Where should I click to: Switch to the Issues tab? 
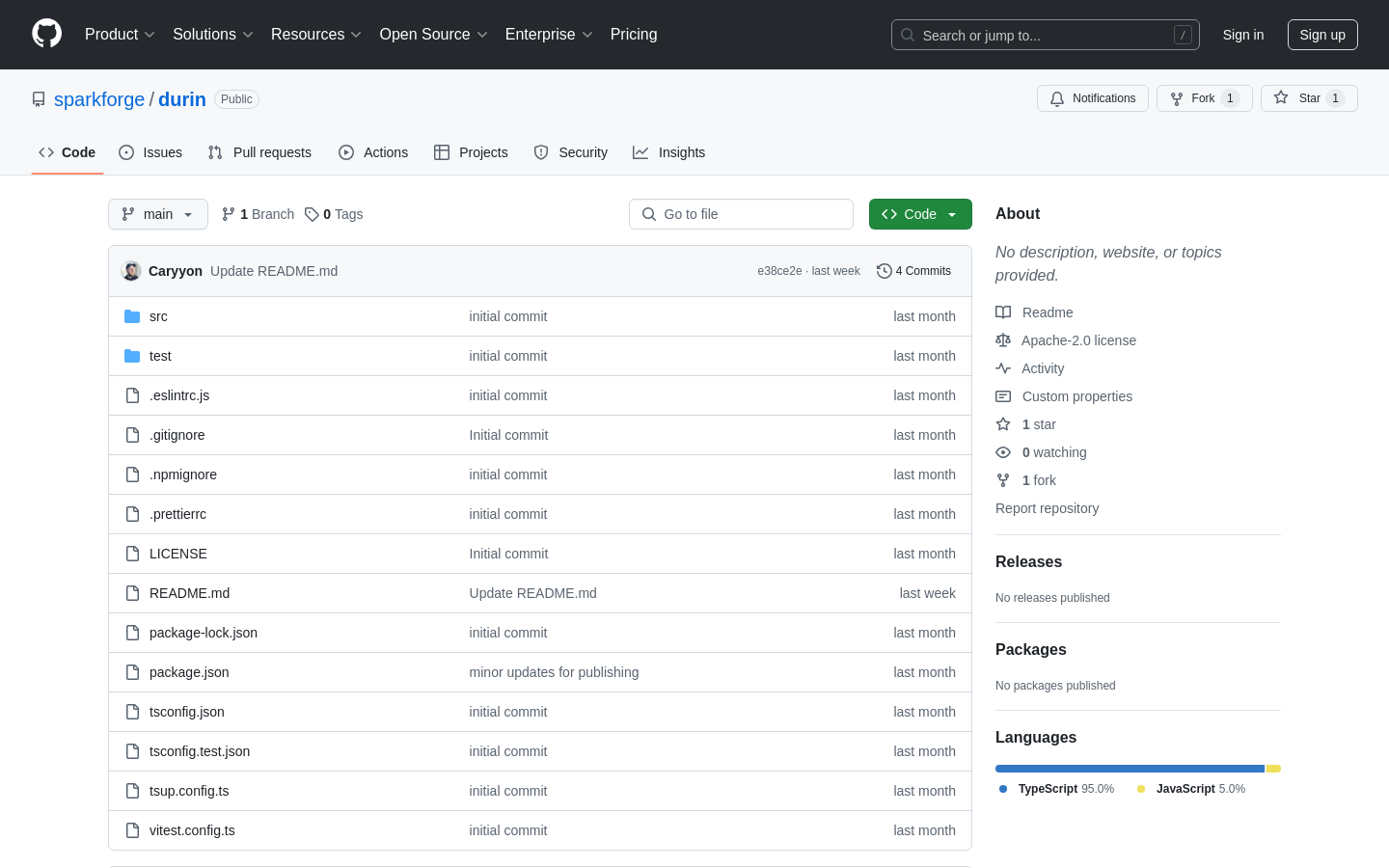(x=150, y=152)
